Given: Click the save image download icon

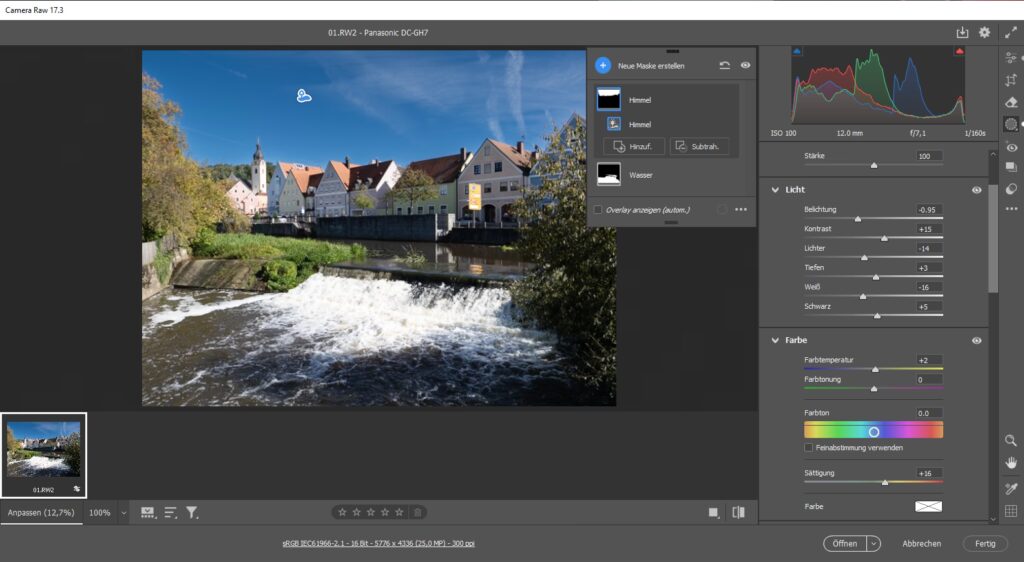Looking at the screenshot, I should 962,32.
